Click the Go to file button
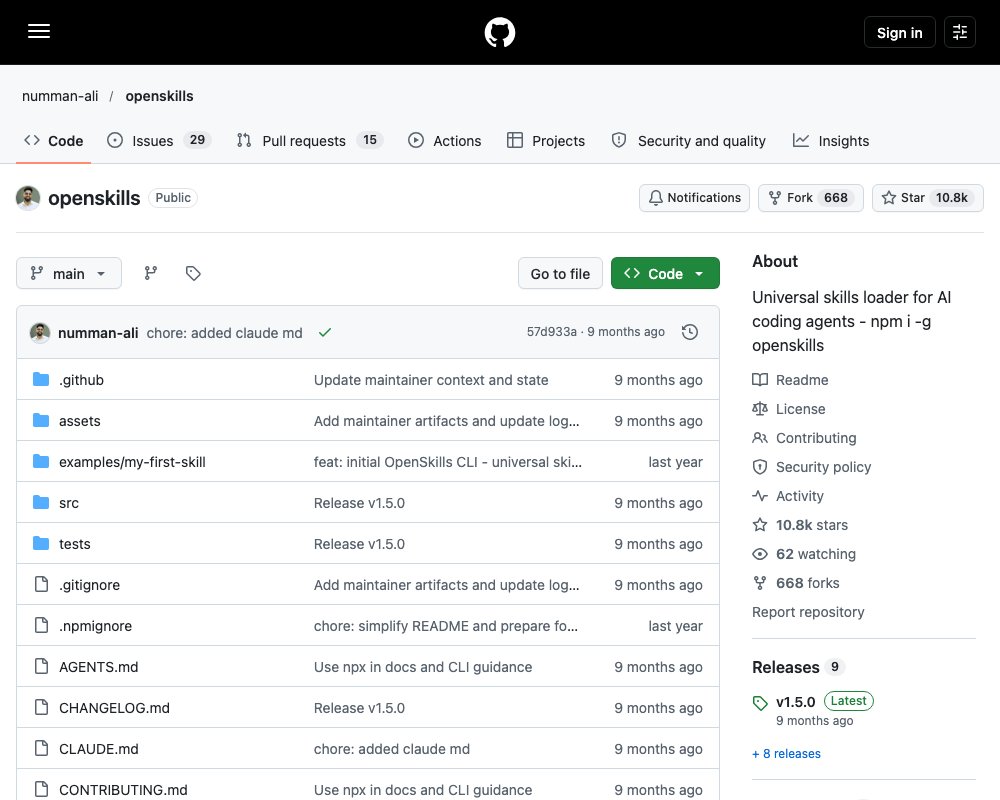 coord(560,274)
